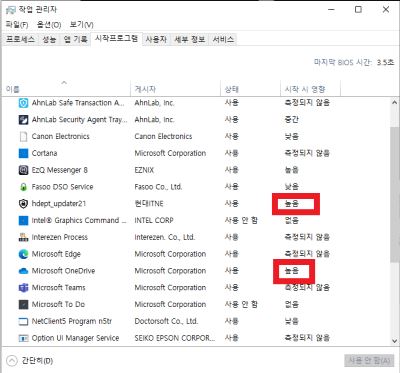Click the scrollbar down arrow

(394, 341)
